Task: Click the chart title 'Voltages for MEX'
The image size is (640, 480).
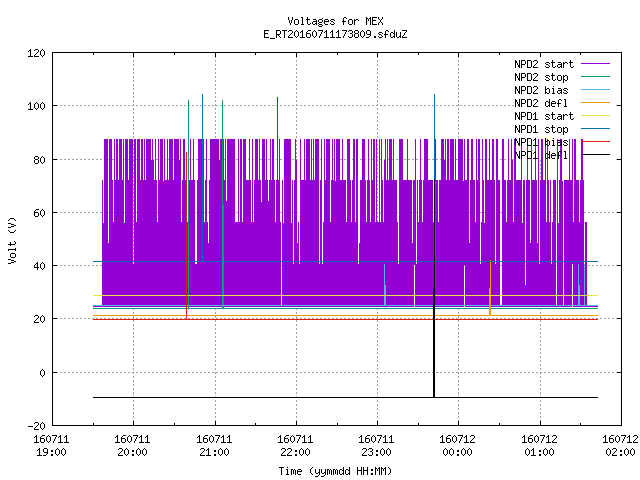Action: pos(335,21)
